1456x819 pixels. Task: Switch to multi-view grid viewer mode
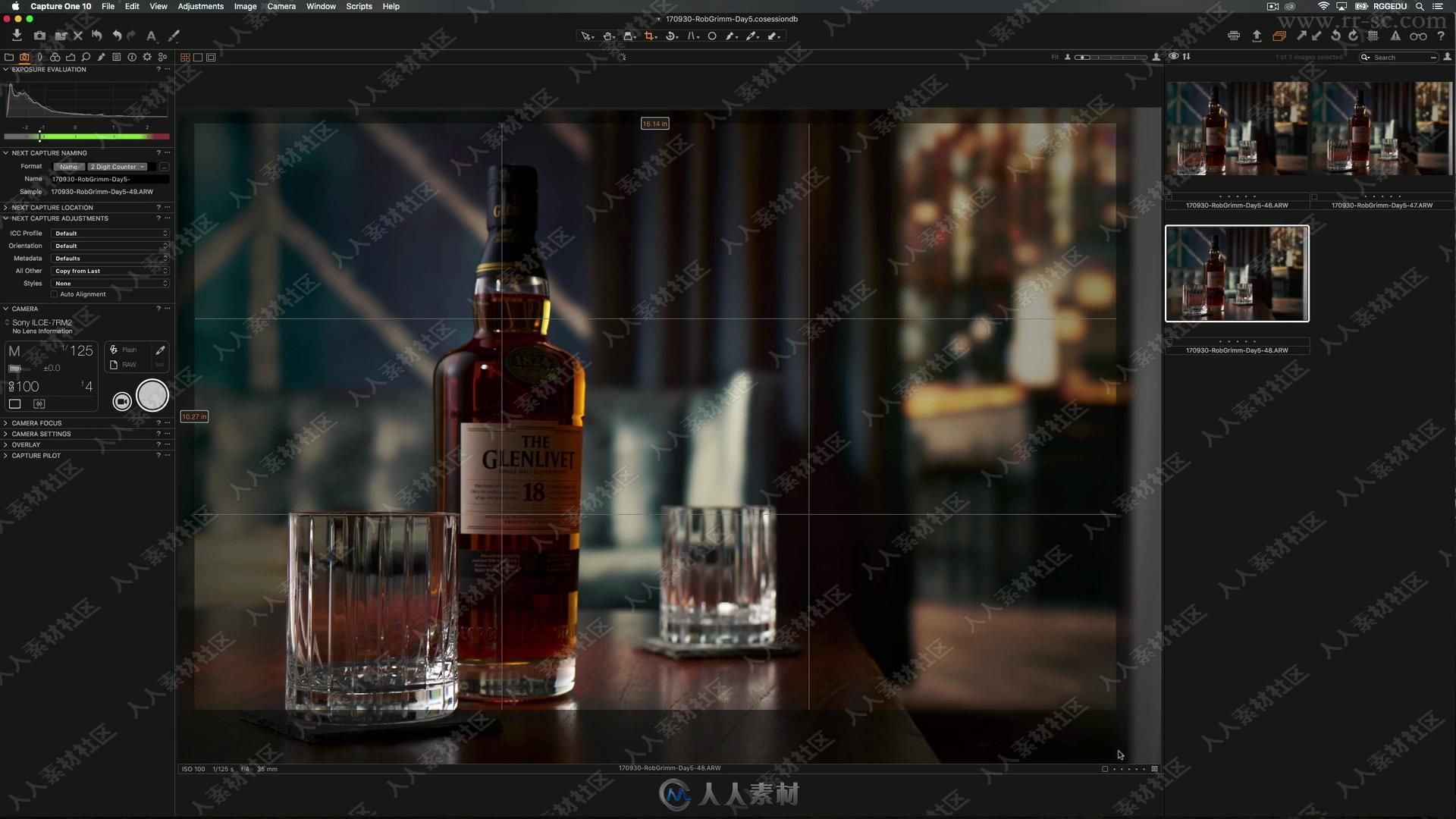185,57
